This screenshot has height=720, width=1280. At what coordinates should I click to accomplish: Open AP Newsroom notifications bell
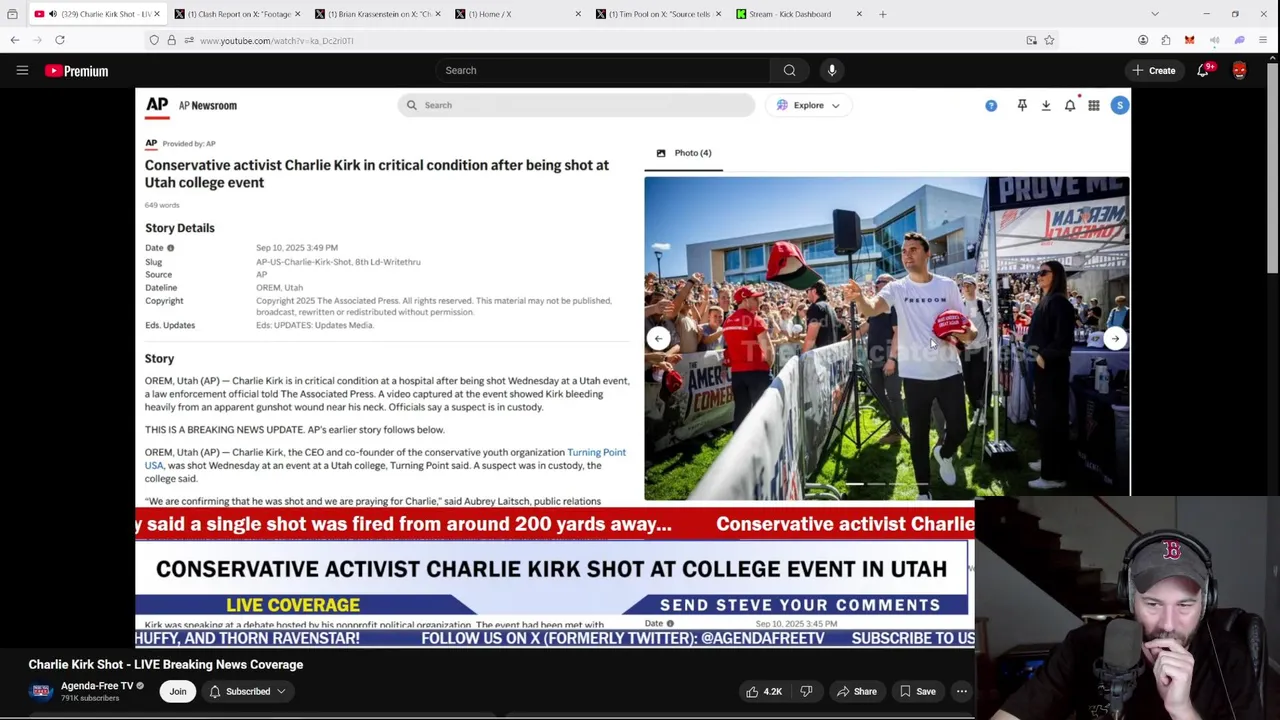pyautogui.click(x=1070, y=105)
